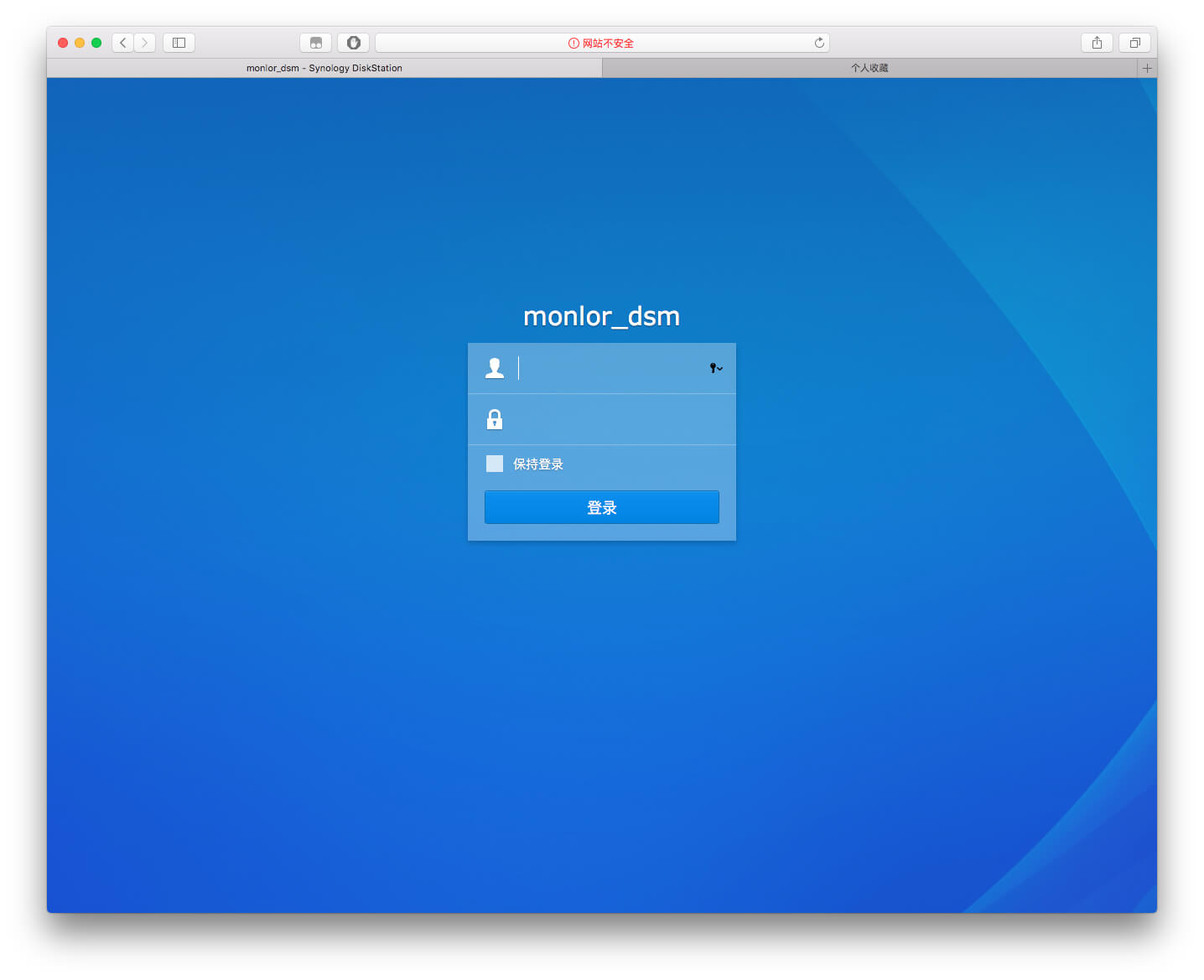
Task: Click the padlock icon beside password field
Action: pyautogui.click(x=495, y=419)
